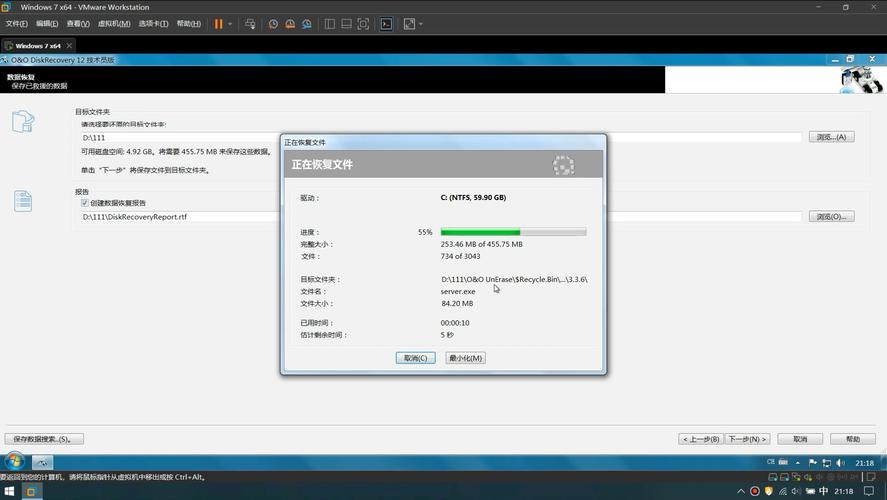Click the yellow security shield icon in the host tray
The image size is (887, 500).
click(768, 491)
